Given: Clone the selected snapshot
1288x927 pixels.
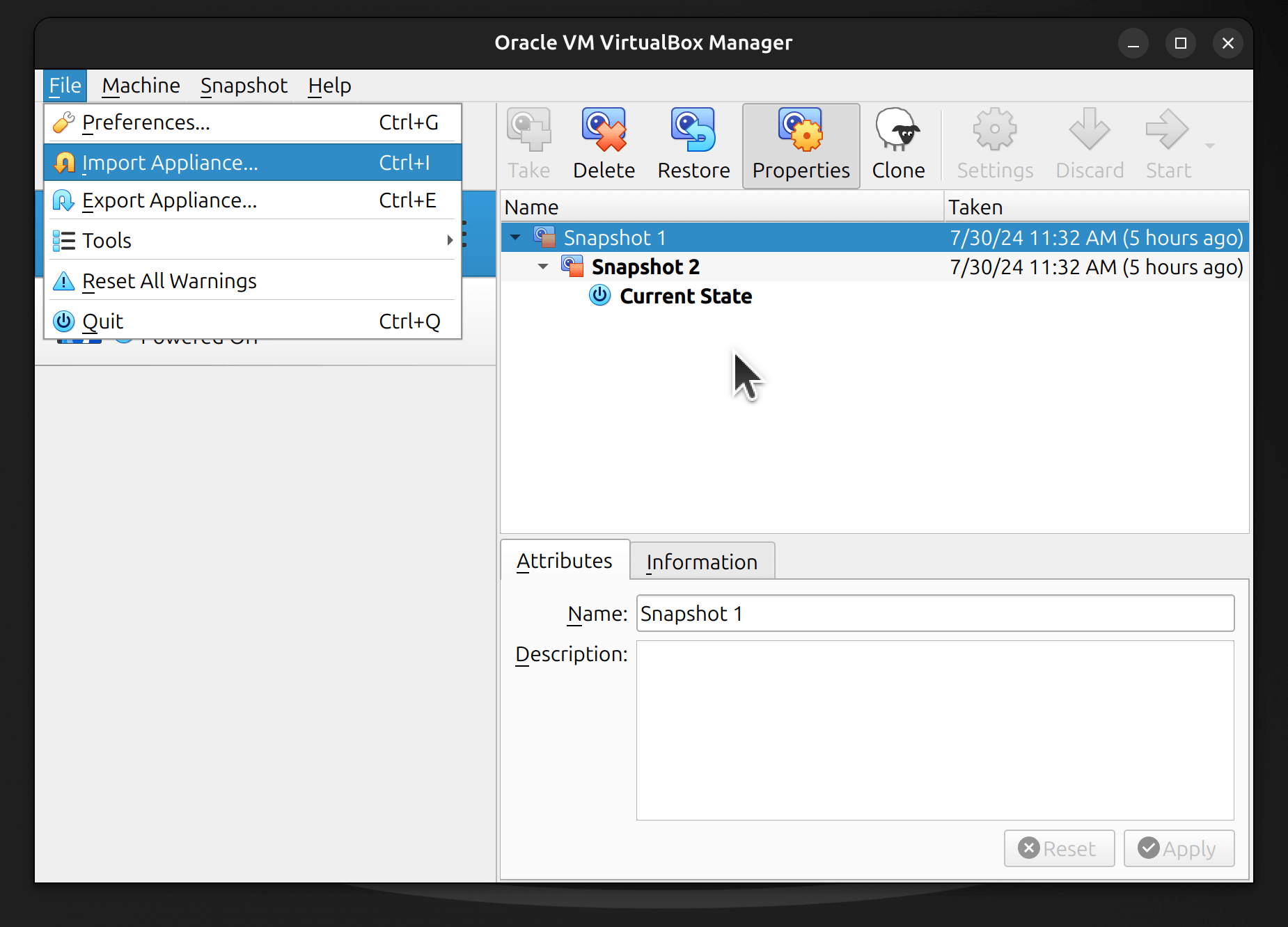Looking at the screenshot, I should pyautogui.click(x=898, y=143).
